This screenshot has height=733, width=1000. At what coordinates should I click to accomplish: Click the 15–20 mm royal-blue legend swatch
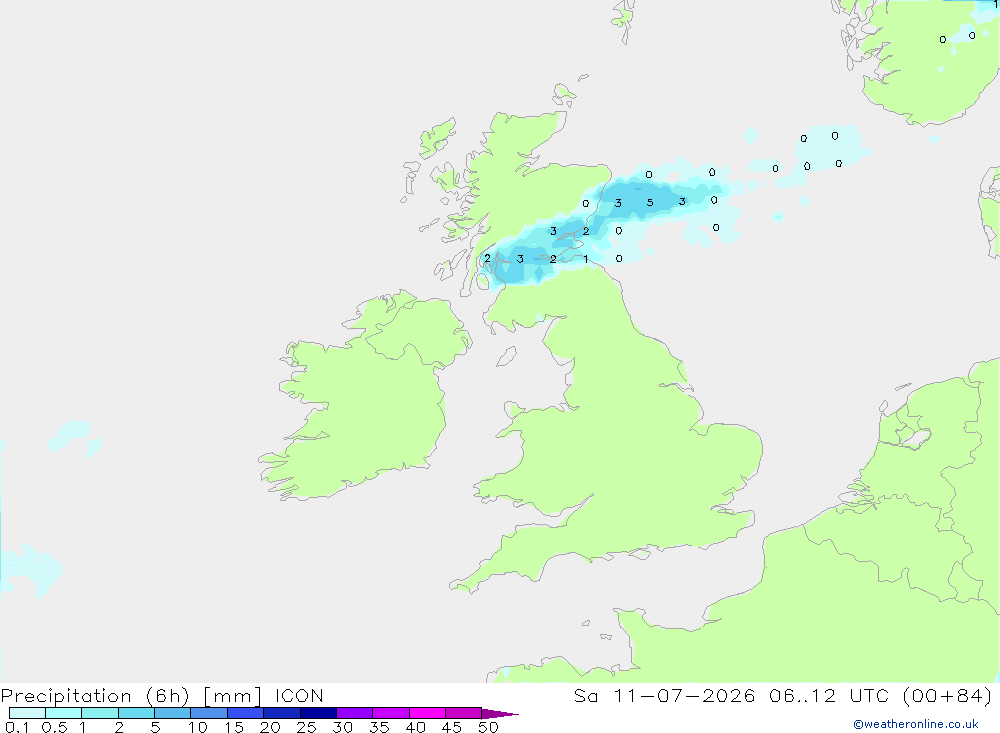pos(246,713)
